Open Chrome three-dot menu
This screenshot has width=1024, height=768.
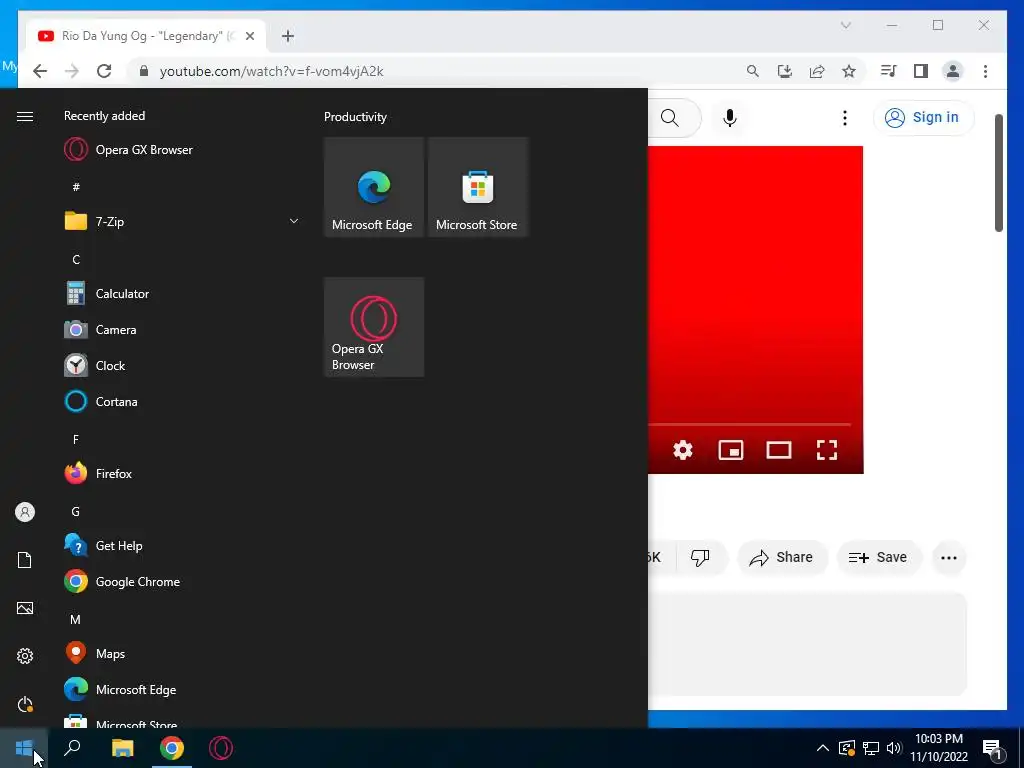[985, 71]
